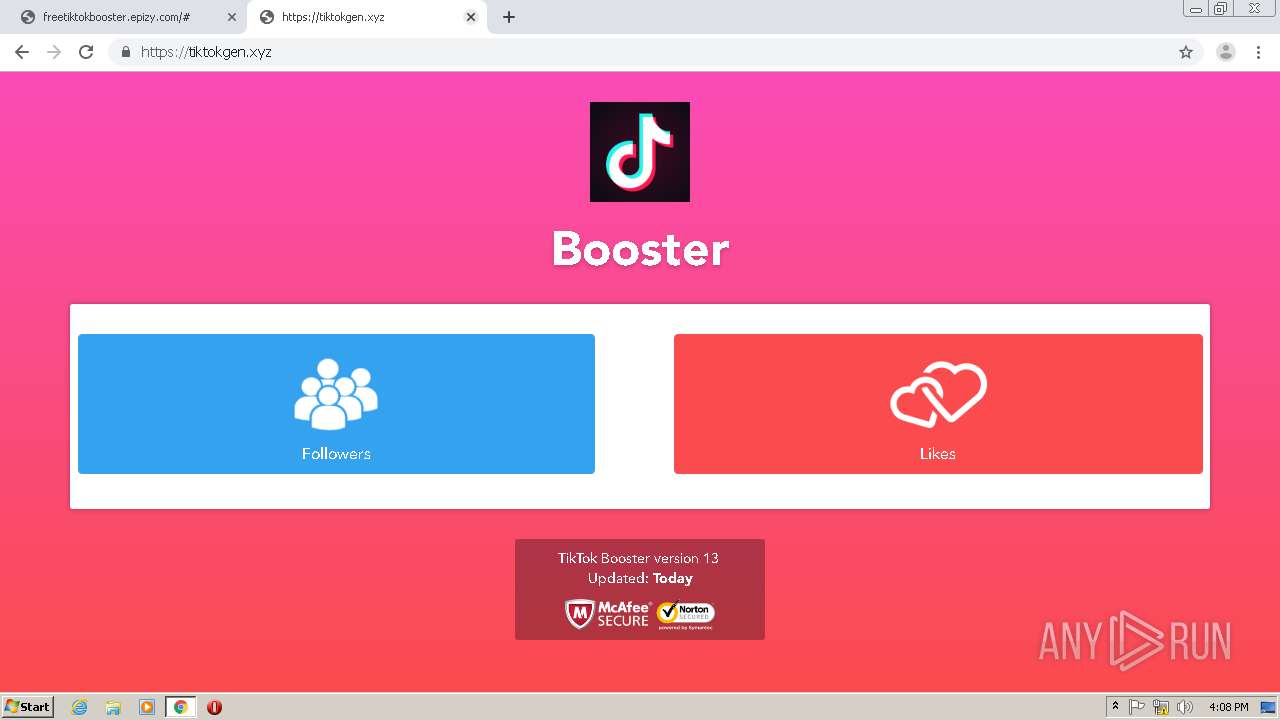Go back to the previous page
The height and width of the screenshot is (720, 1280).
point(22,52)
